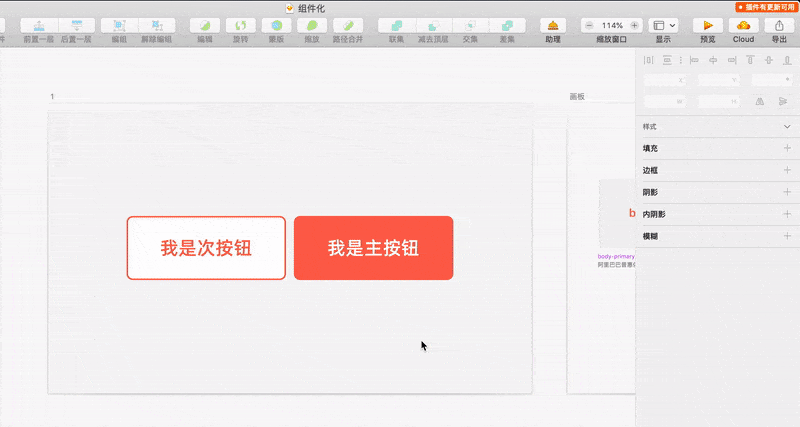
Task: Open the Cloud upload icon
Action: coord(743,25)
